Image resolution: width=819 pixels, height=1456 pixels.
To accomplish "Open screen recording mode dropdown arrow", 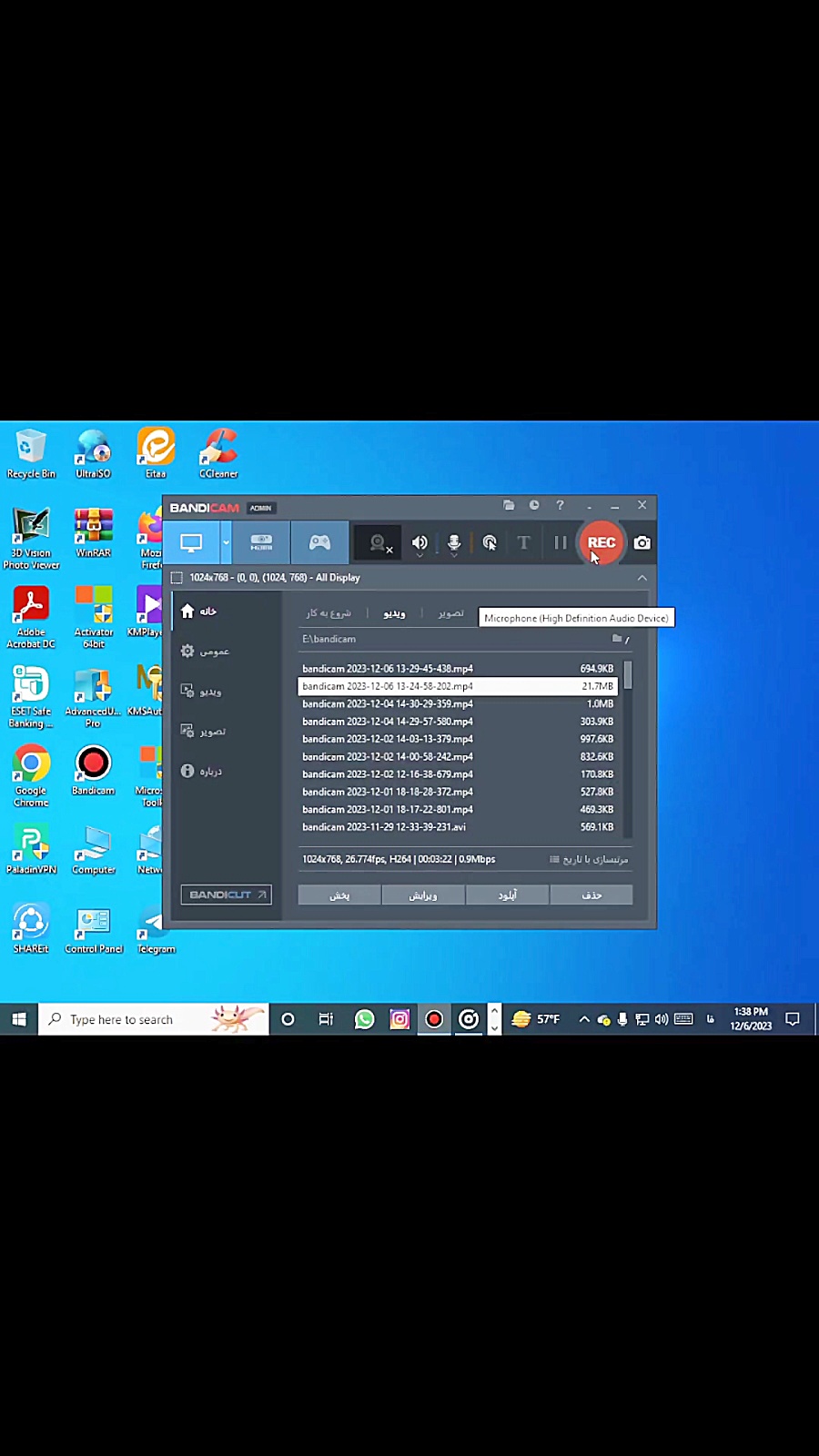I will click(x=225, y=543).
